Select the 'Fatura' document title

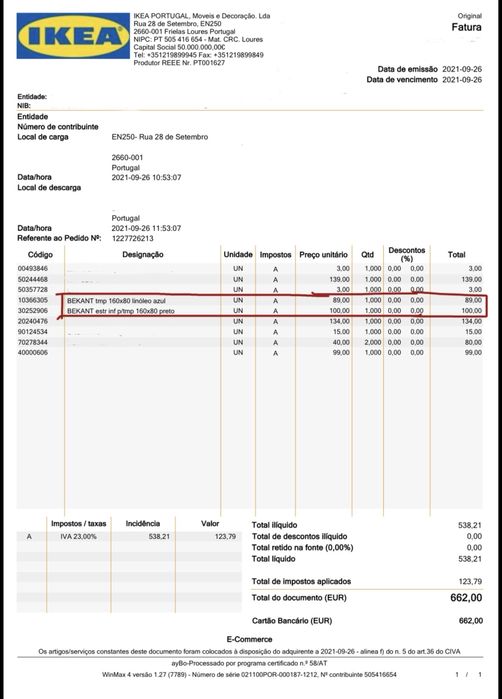pyautogui.click(x=466, y=27)
